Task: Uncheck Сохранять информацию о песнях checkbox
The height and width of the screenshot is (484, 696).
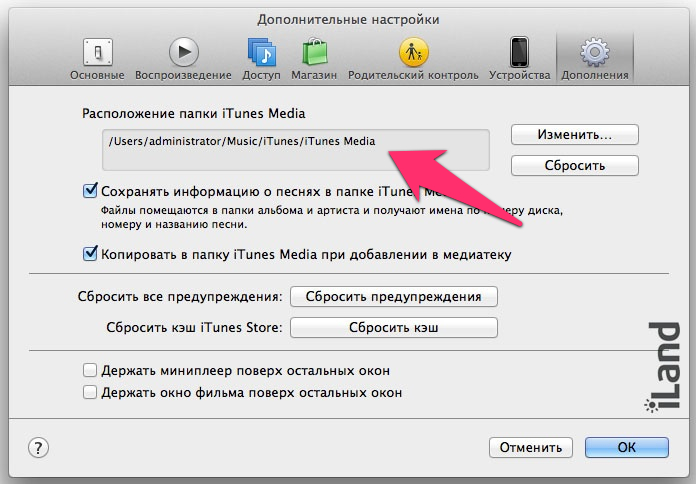Action: (90, 191)
